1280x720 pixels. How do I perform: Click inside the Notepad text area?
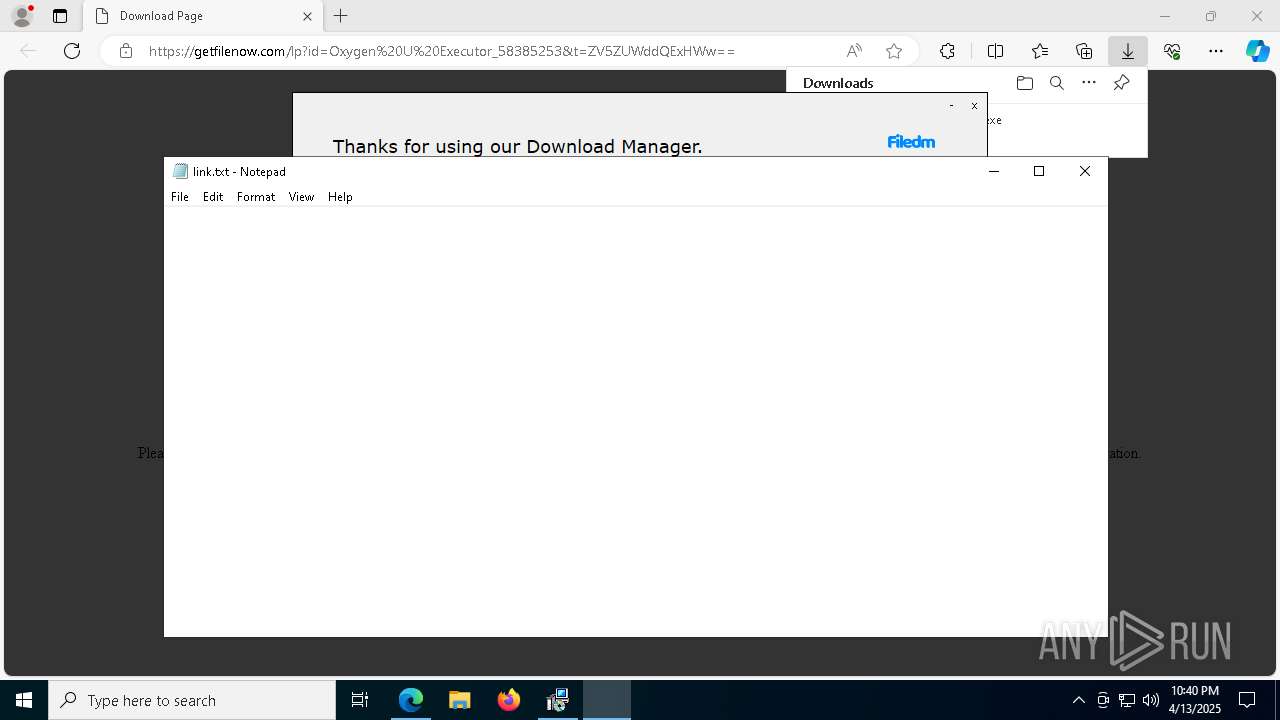click(636, 420)
